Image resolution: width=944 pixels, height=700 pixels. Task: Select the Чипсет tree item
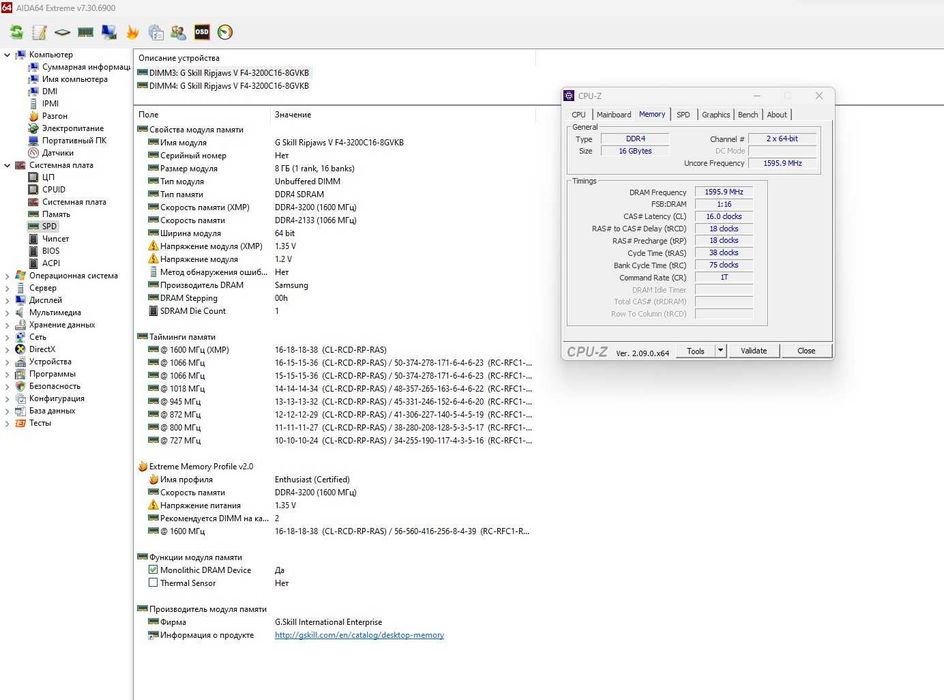coord(55,239)
